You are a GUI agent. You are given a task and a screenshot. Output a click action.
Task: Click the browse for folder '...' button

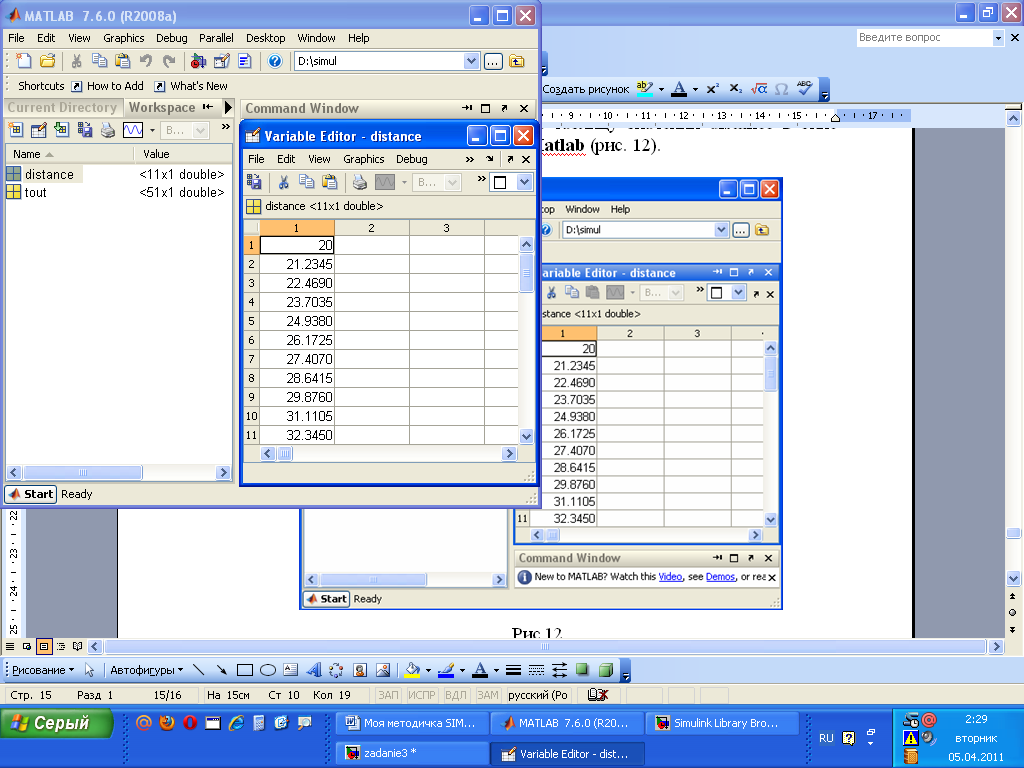pyautogui.click(x=493, y=61)
